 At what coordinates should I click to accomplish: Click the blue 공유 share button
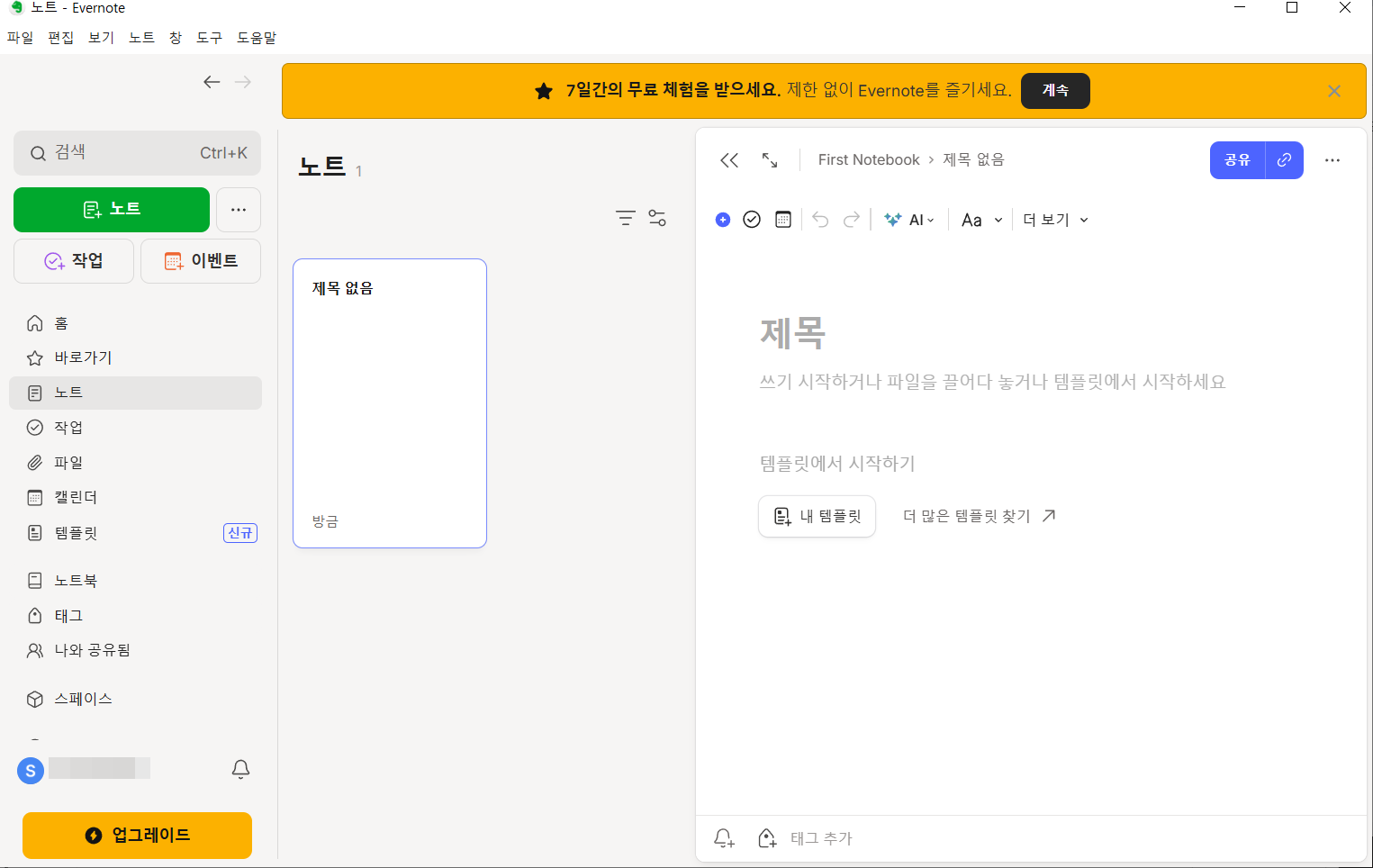(1237, 160)
